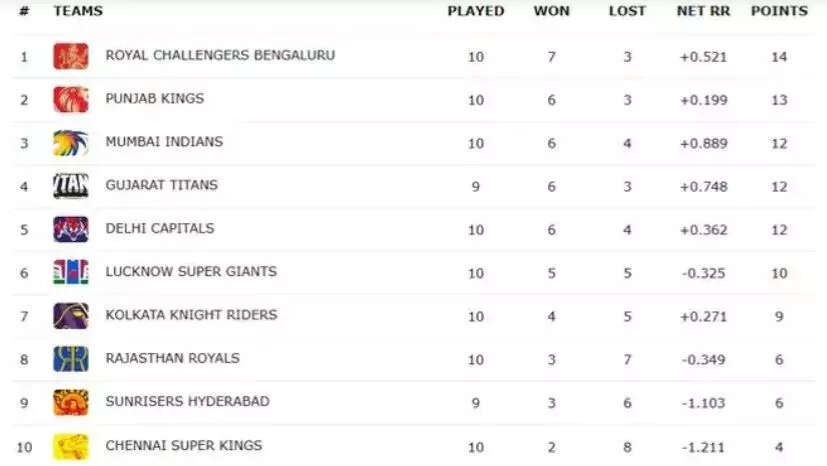Click the Sunrisers Hyderabad team logo
Image resolution: width=827 pixels, height=466 pixels.
[71, 402]
